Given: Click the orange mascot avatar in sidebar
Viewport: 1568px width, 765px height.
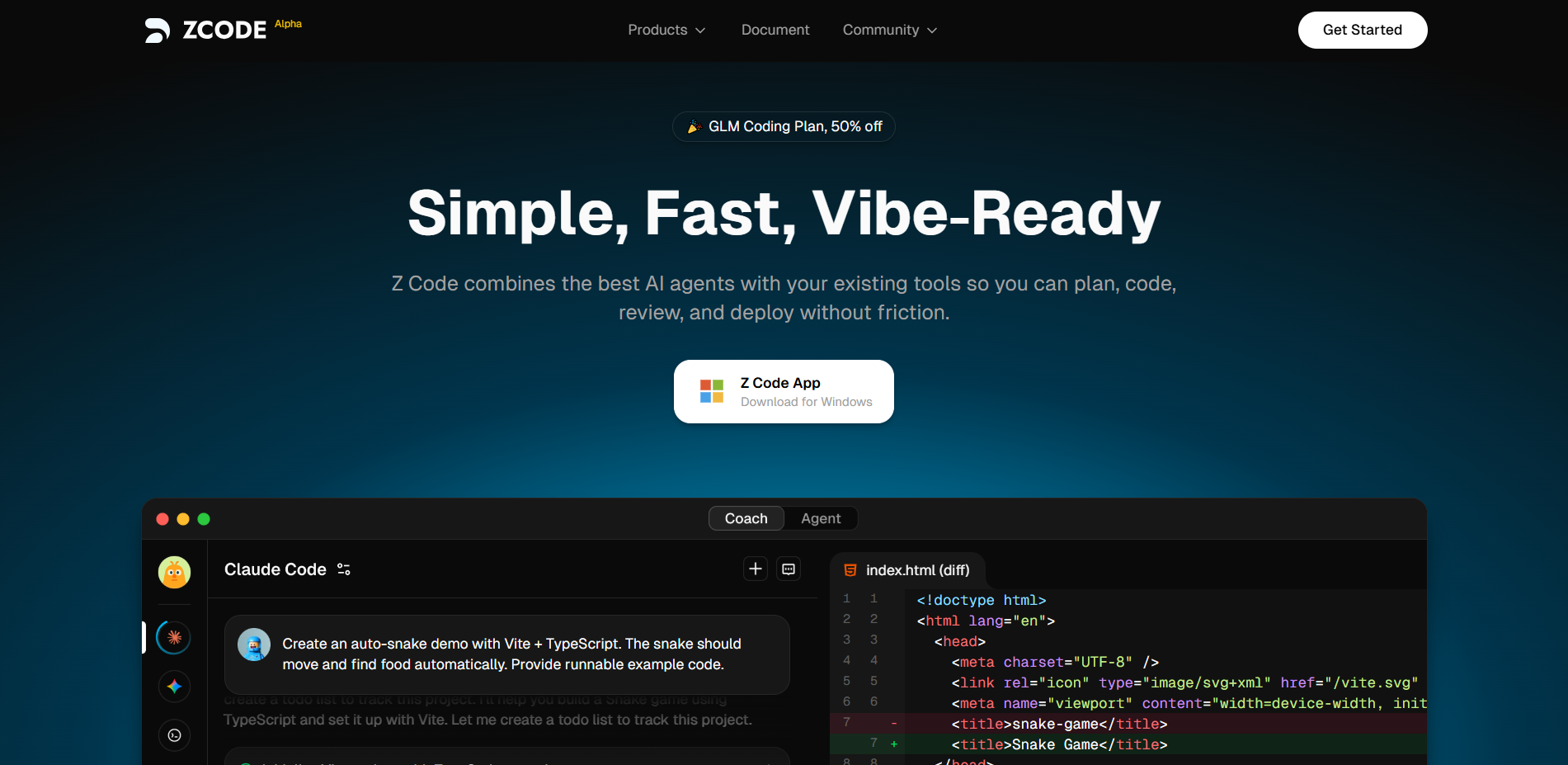Looking at the screenshot, I should pos(174,572).
